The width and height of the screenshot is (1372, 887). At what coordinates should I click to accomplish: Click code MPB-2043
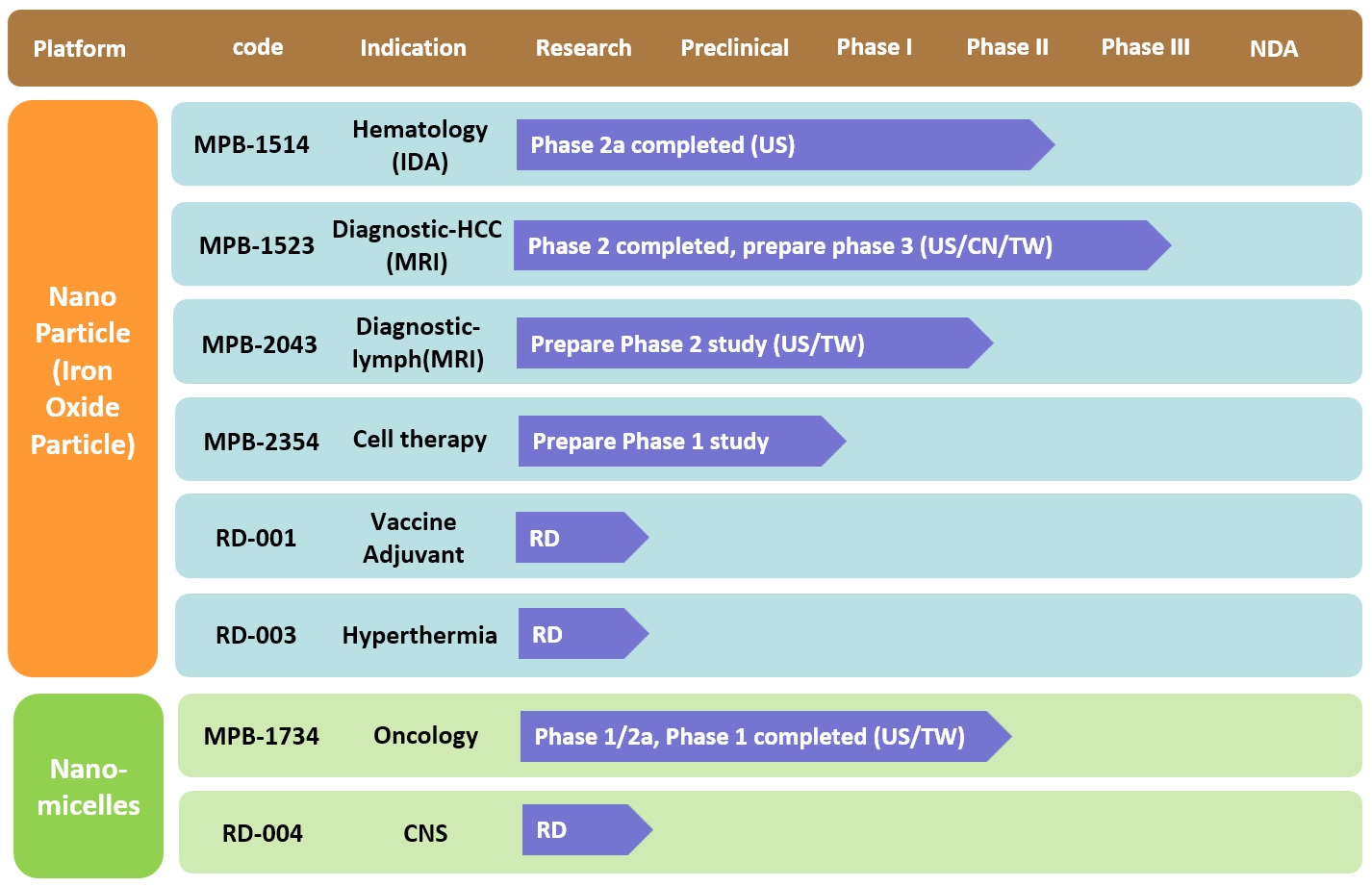point(259,344)
